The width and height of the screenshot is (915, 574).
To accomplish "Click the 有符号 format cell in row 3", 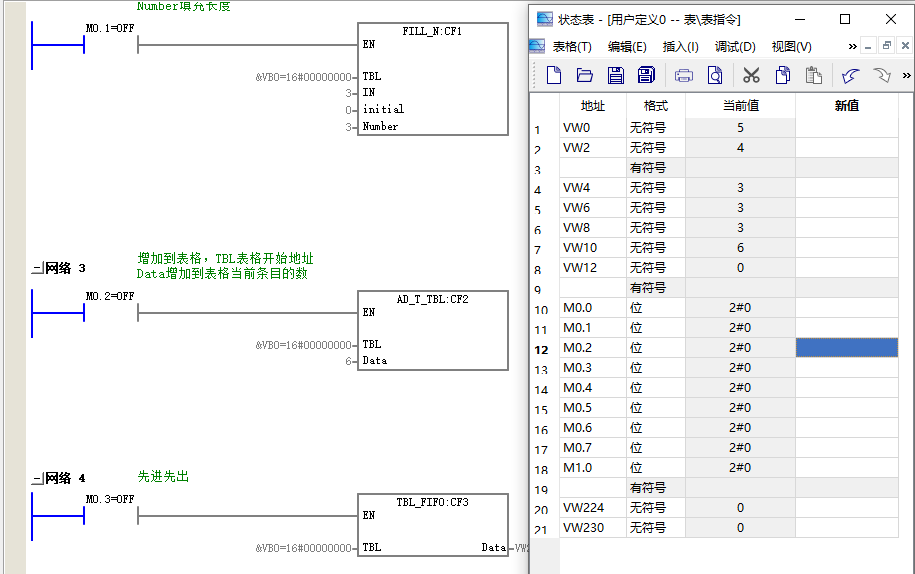I will tap(656, 168).
